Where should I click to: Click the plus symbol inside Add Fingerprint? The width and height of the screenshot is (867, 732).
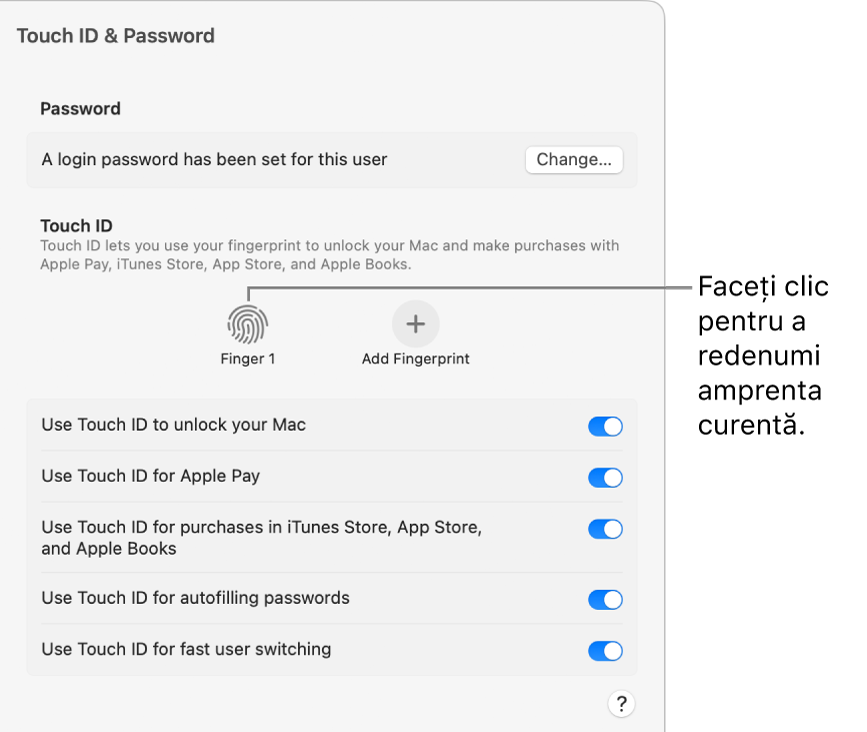[x=415, y=322]
